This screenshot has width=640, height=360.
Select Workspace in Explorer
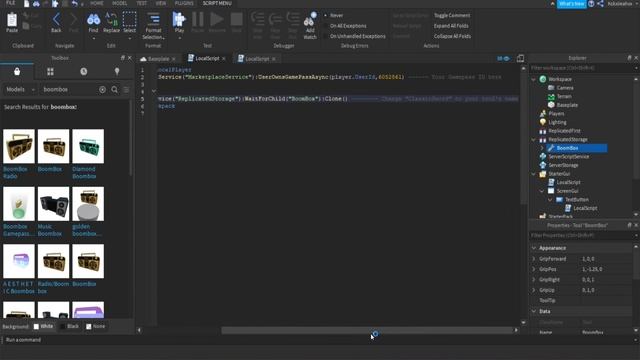[560, 79]
